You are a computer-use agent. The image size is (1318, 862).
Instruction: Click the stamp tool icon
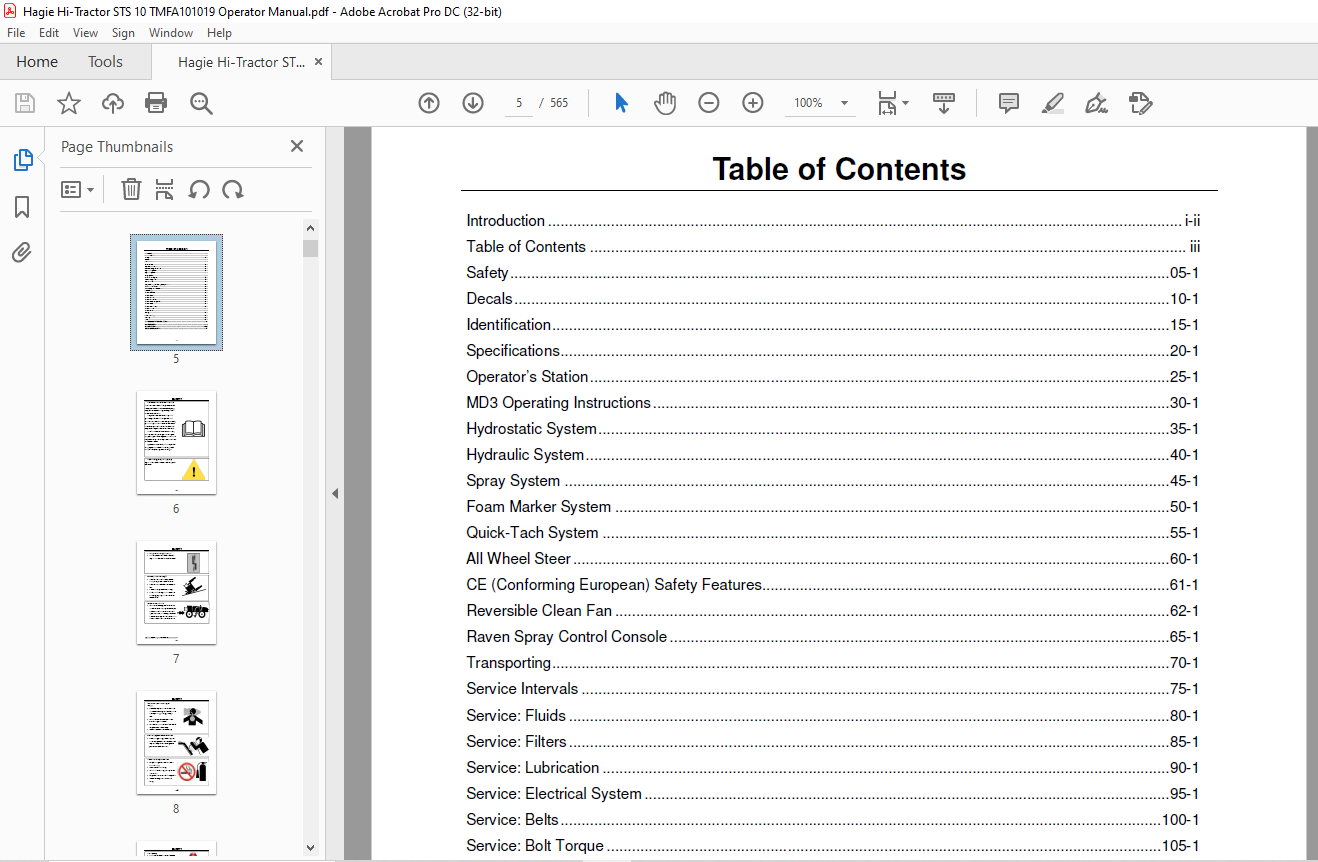1140,103
